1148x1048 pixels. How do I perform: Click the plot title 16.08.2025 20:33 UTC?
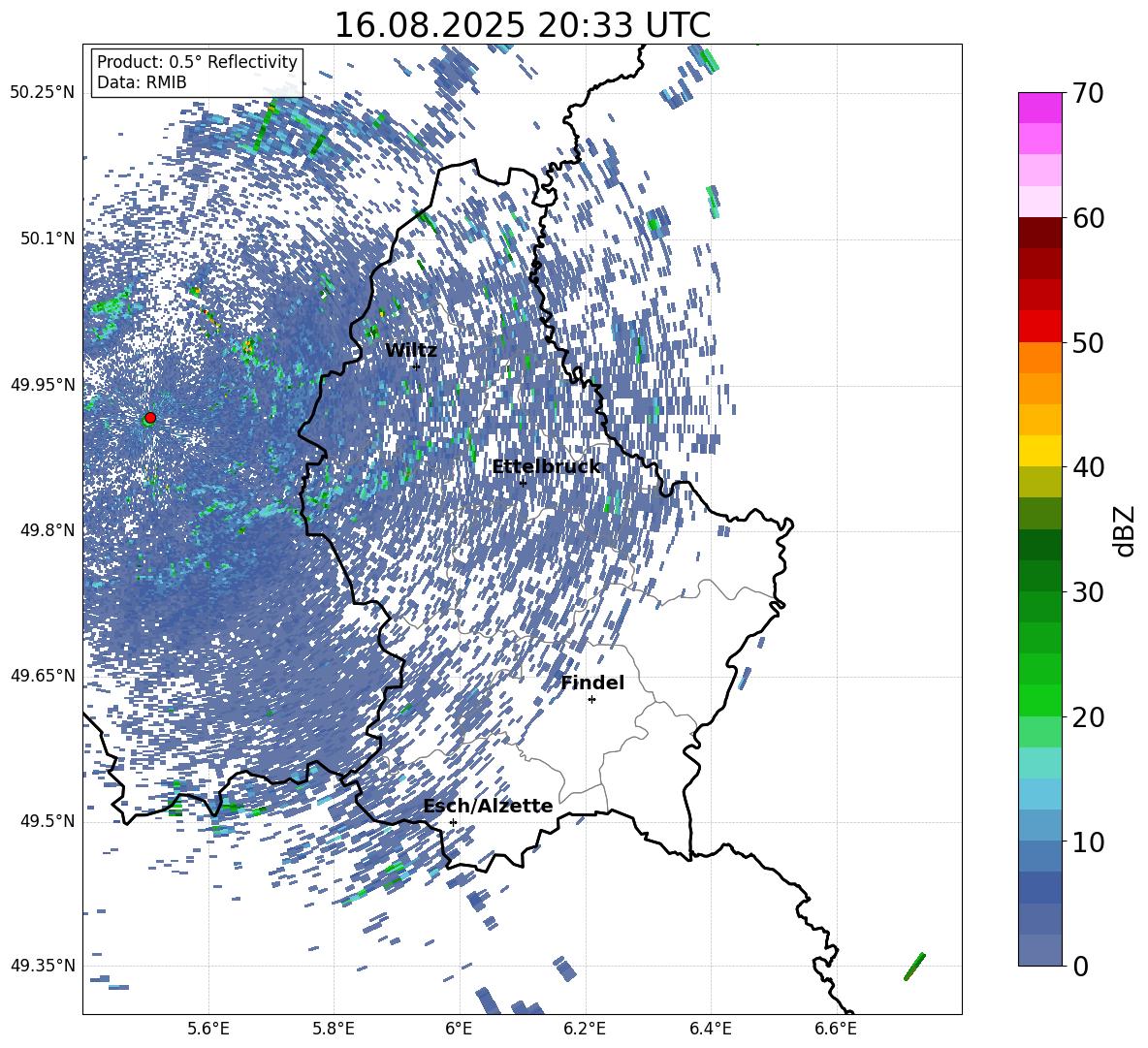[x=522, y=25]
